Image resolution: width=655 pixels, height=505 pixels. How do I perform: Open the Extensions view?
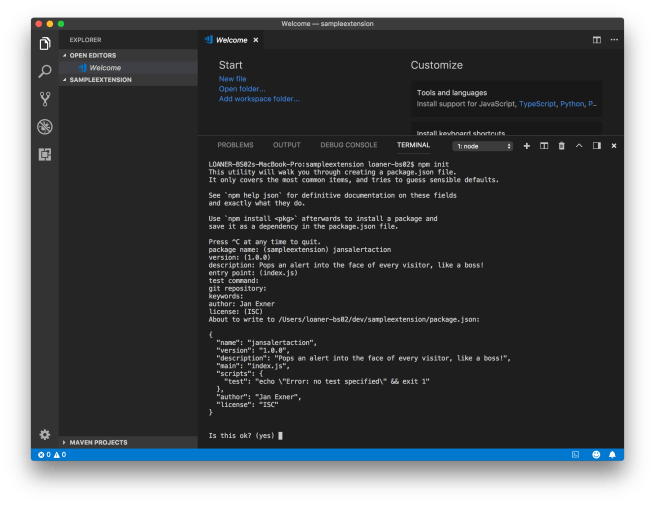(45, 154)
